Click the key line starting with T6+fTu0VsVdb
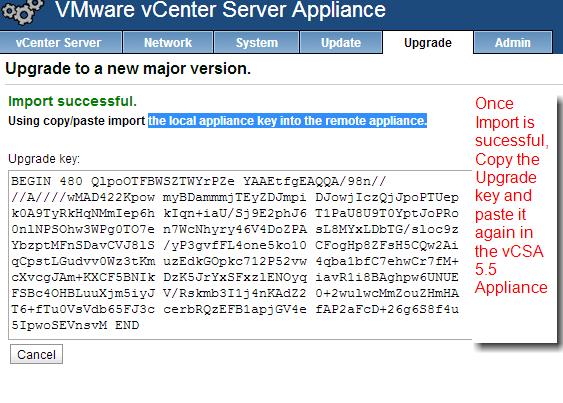Image resolution: width=563 pixels, height=403 pixels. pyautogui.click(x=235, y=309)
